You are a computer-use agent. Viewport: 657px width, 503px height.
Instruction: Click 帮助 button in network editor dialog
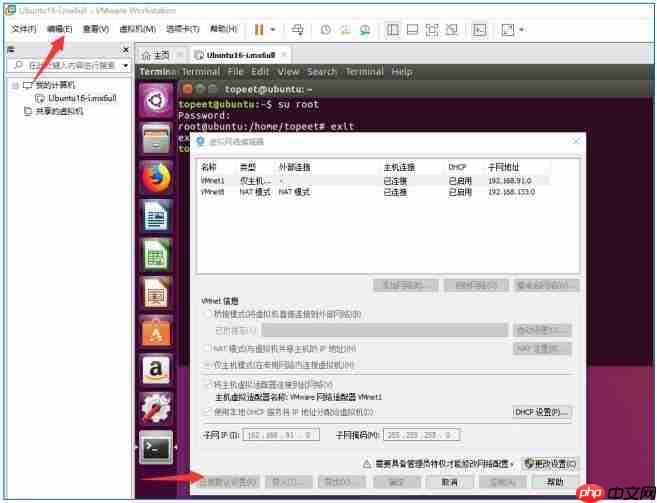point(555,482)
